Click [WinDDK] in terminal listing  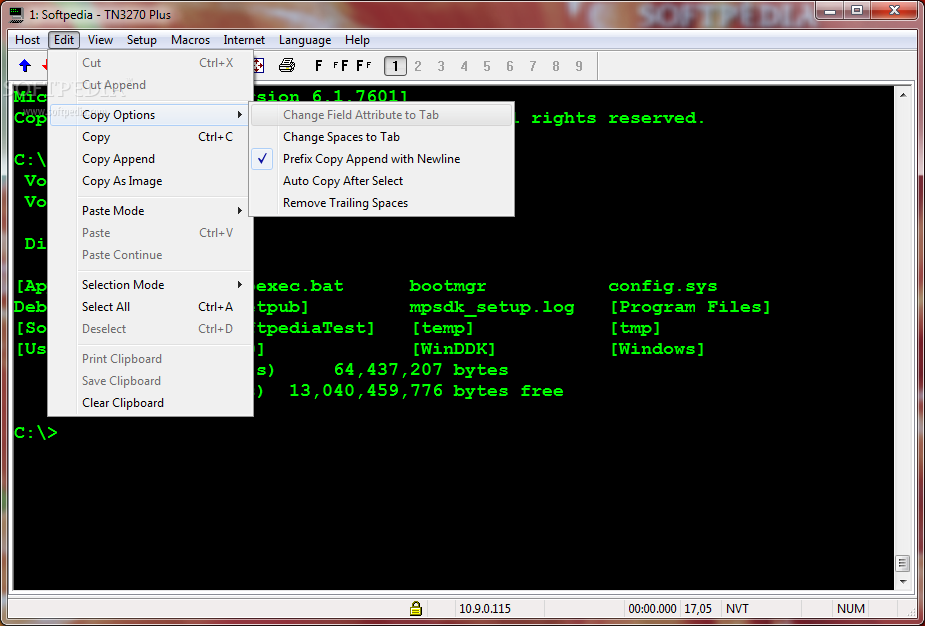(453, 349)
